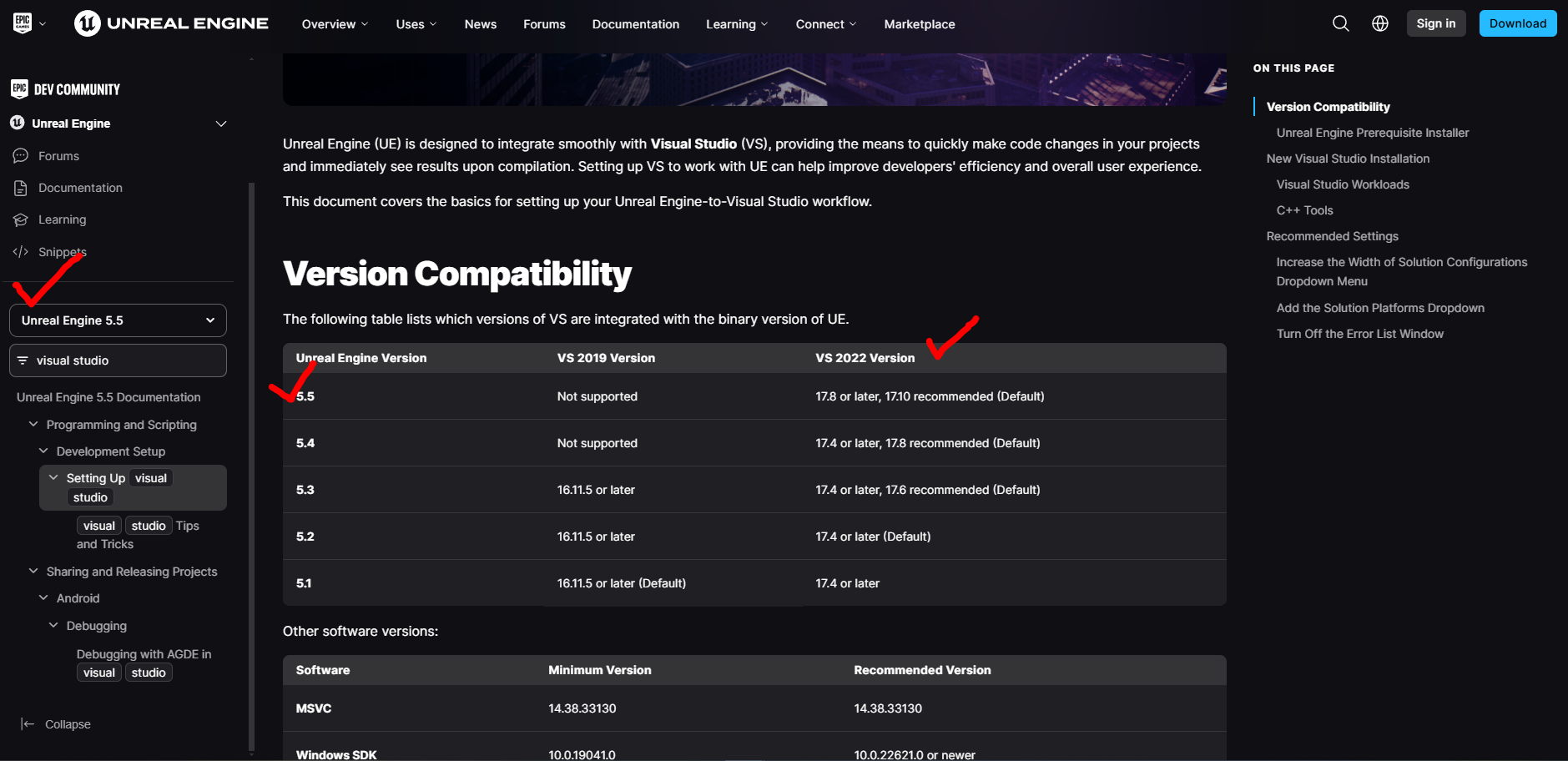Click the Learning graduation cap icon
The width and height of the screenshot is (1568, 761).
21,219
